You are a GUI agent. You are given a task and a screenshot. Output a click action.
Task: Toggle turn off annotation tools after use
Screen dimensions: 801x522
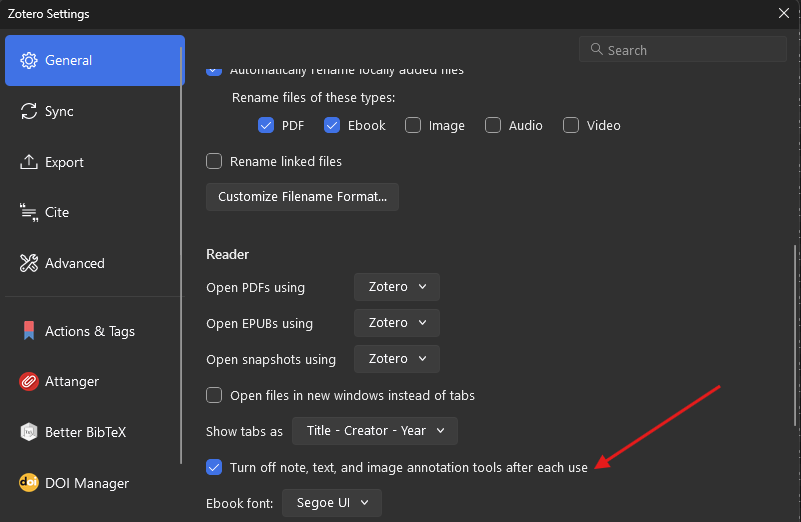tap(214, 467)
